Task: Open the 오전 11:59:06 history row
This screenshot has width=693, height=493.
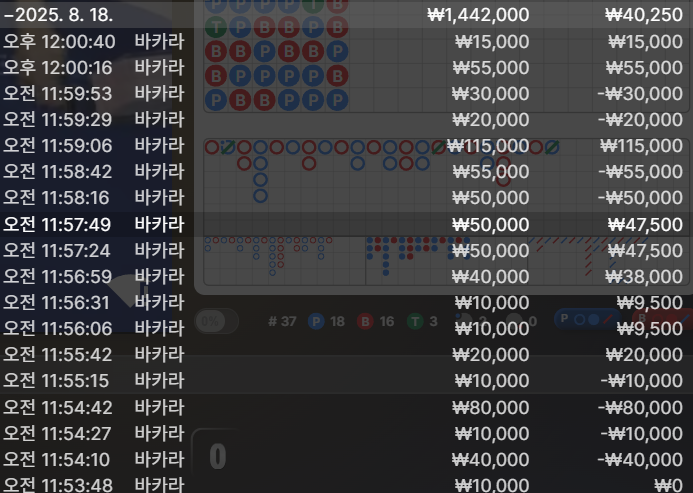Action: 346,146
